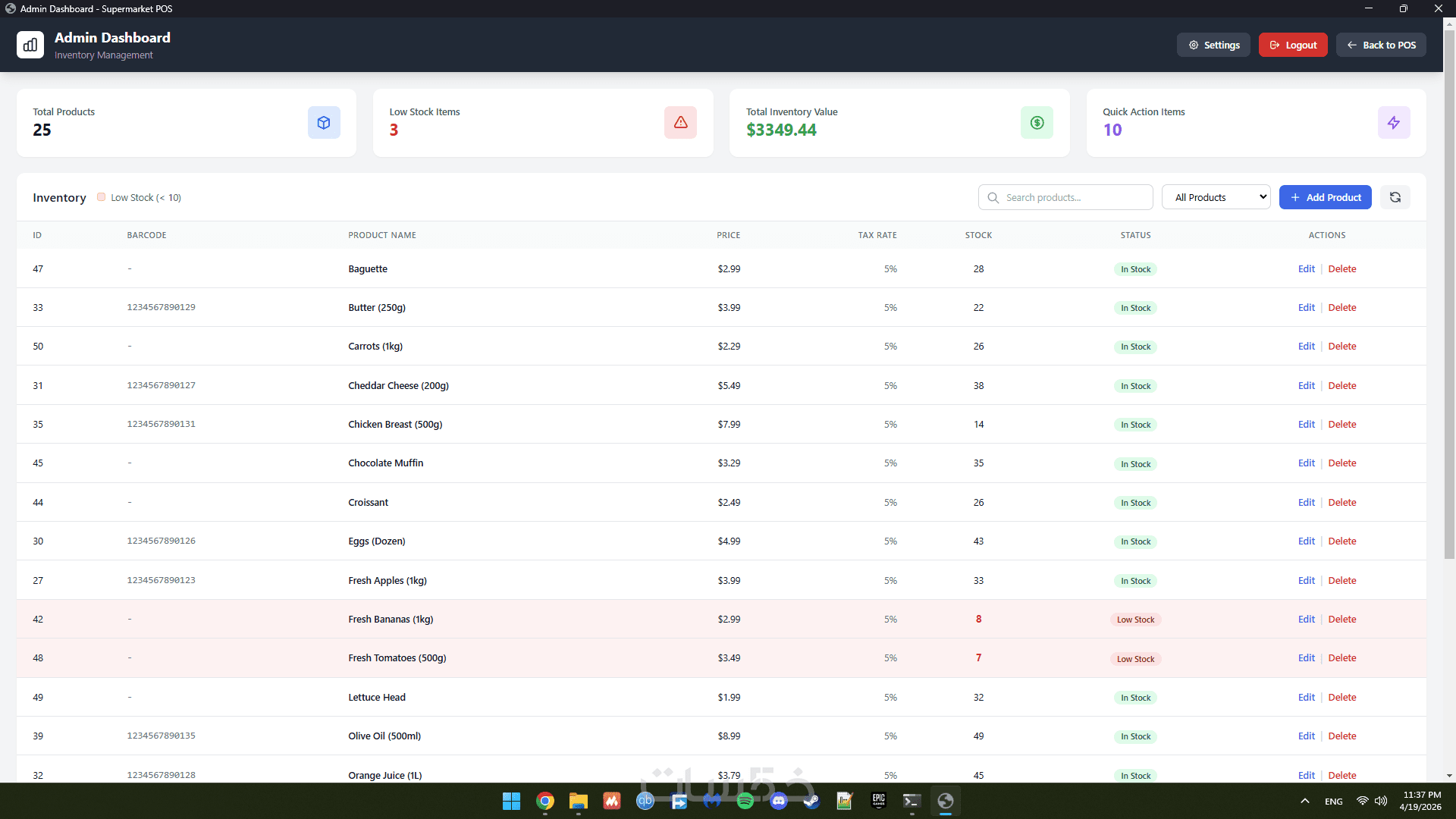
Task: Open Google Chrome from the taskbar
Action: 544,801
